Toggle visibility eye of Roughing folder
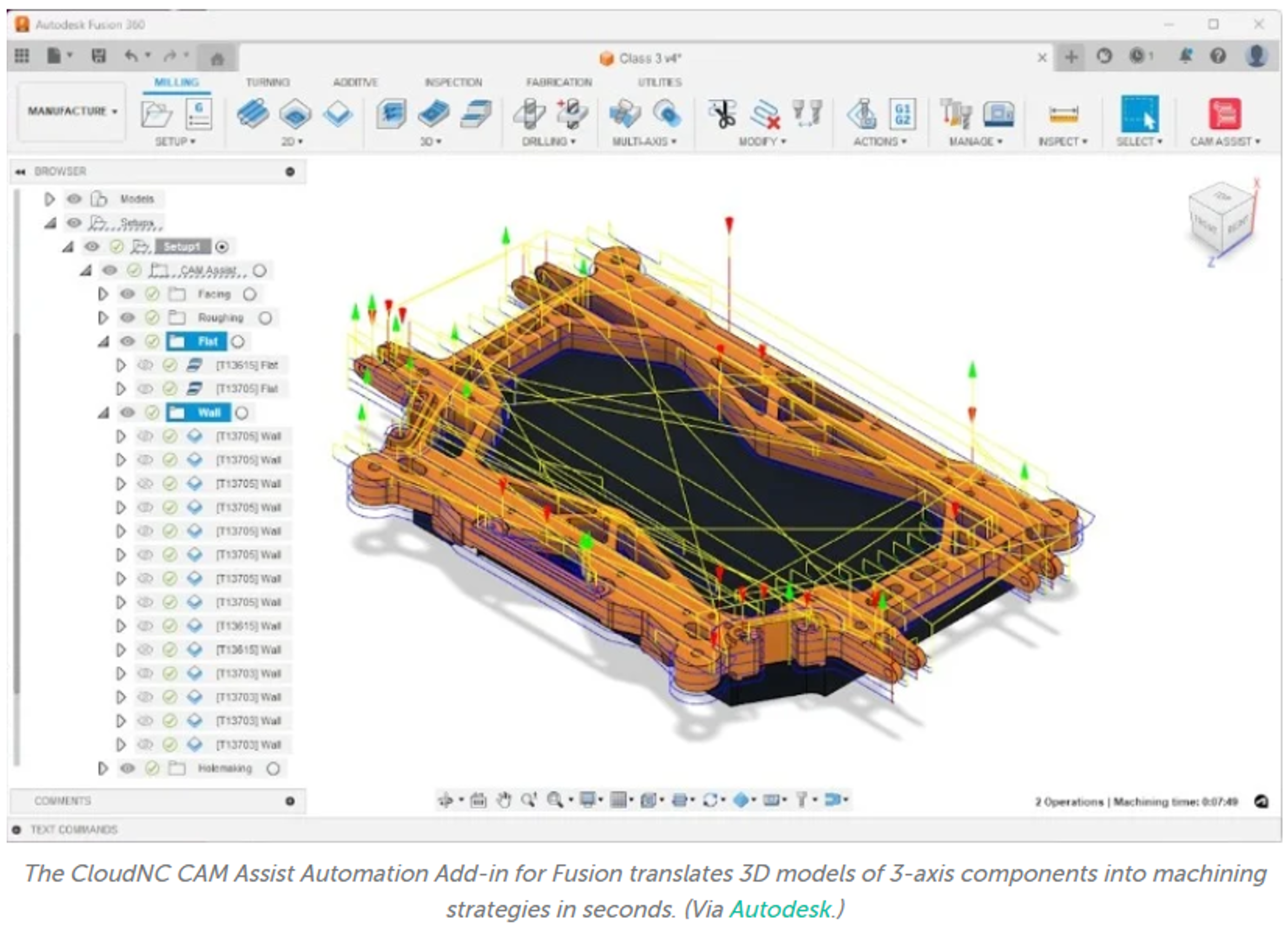 point(127,317)
